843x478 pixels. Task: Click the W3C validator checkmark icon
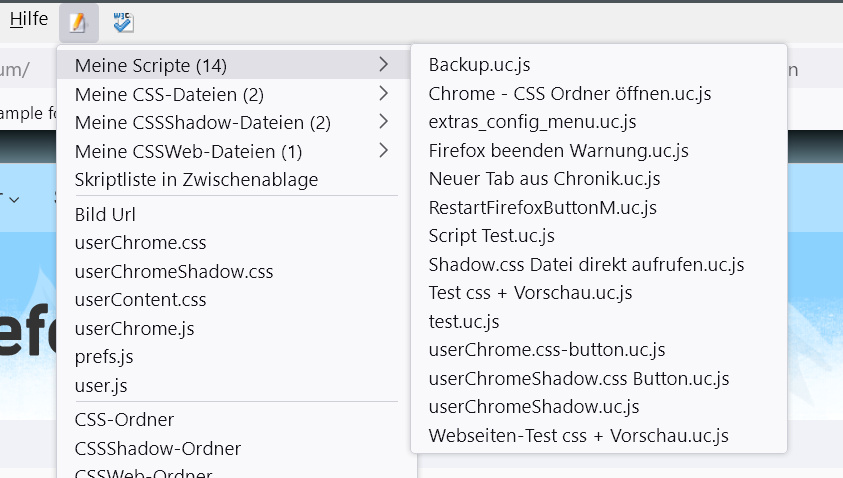[123, 22]
